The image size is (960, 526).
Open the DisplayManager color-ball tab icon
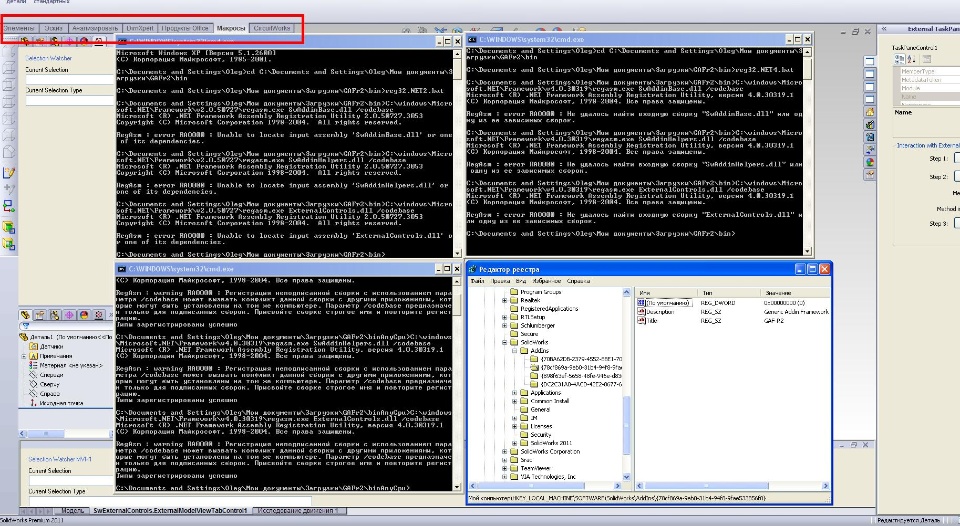[84, 315]
